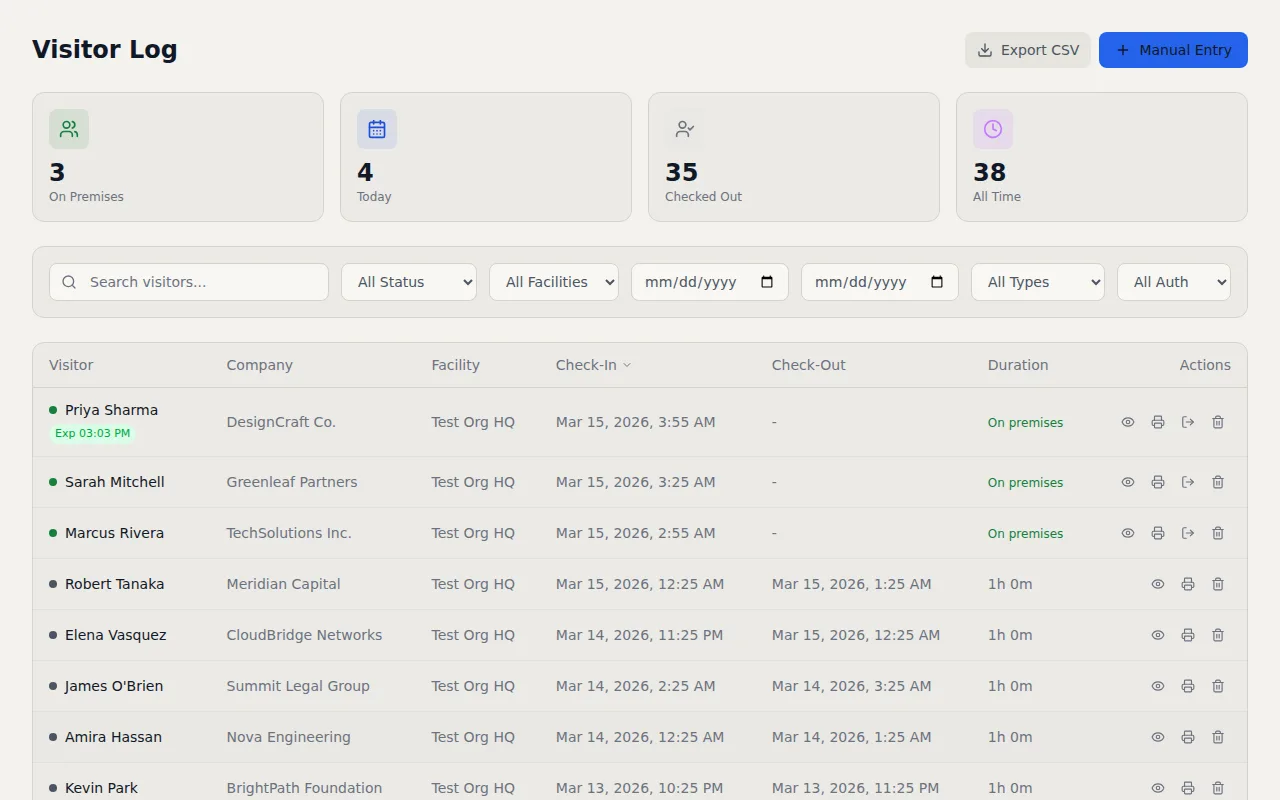1280x800 pixels.
Task: View details for Priya Sharma's visit
Action: coord(1128,421)
